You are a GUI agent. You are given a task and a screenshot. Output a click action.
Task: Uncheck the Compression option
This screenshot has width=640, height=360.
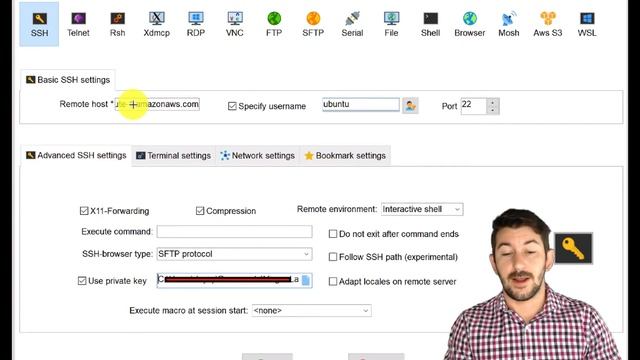pyautogui.click(x=200, y=211)
